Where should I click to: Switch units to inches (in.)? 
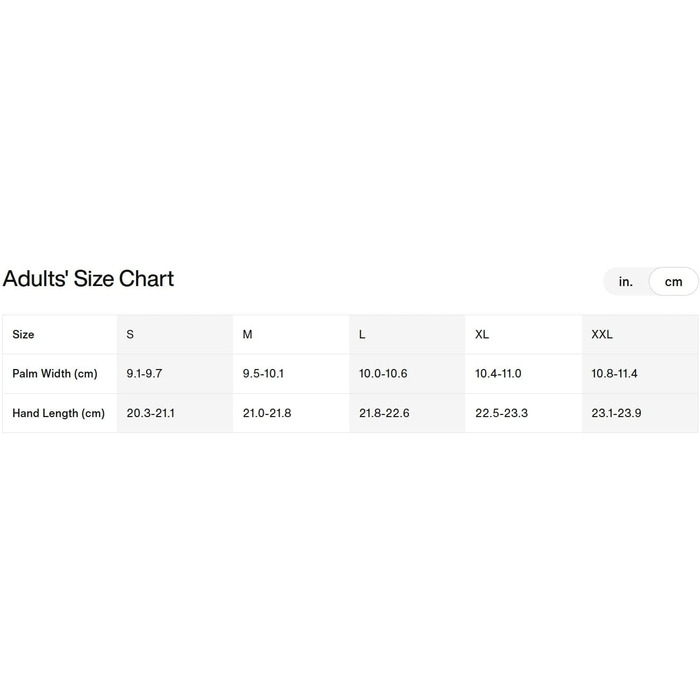pyautogui.click(x=626, y=282)
